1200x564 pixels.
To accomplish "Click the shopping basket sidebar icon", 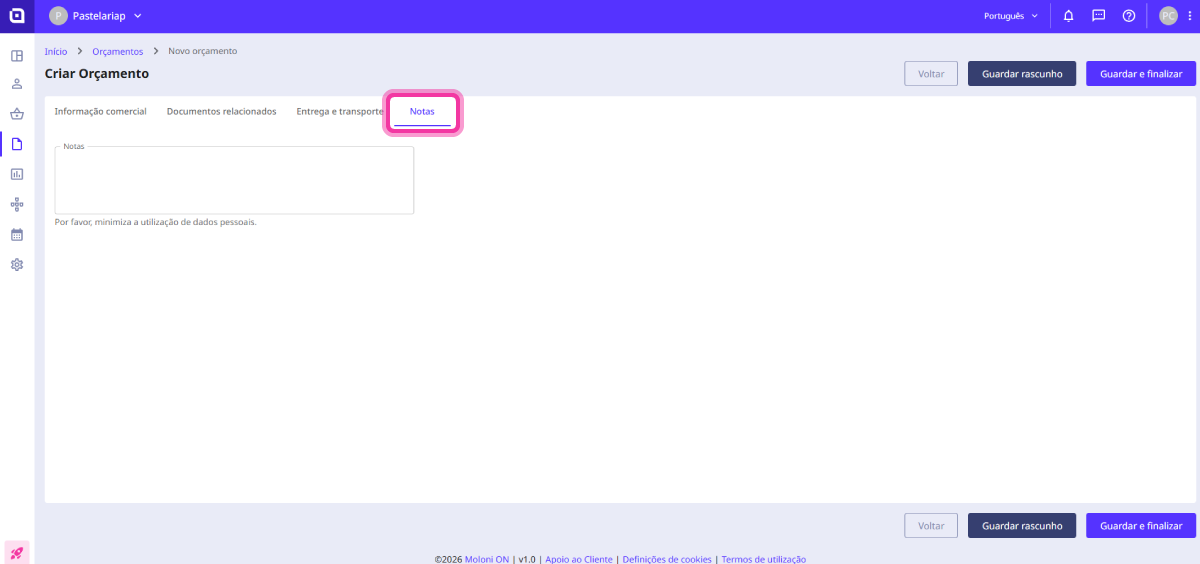I will [17, 114].
